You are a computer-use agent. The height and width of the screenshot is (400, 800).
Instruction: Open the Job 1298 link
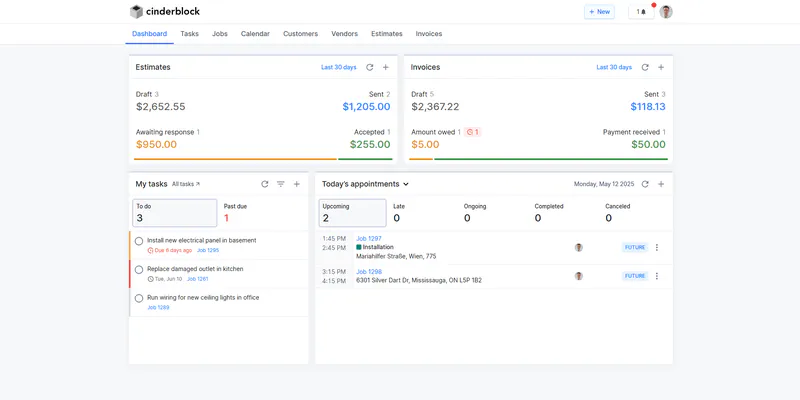tap(369, 271)
